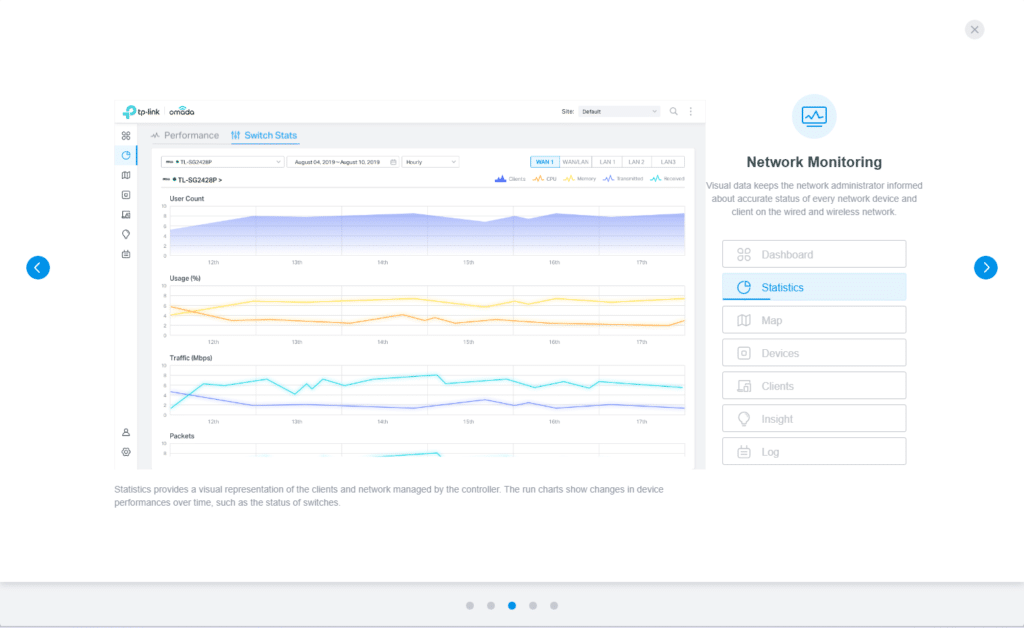This screenshot has width=1024, height=628.
Task: Switch to the Performance tab
Action: 185,135
